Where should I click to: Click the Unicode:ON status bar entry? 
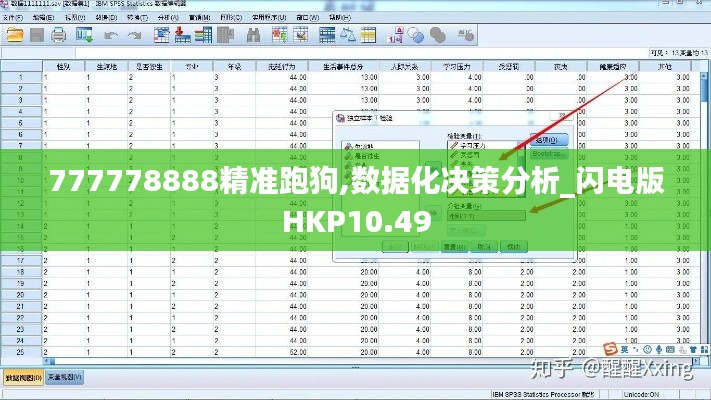coord(641,394)
